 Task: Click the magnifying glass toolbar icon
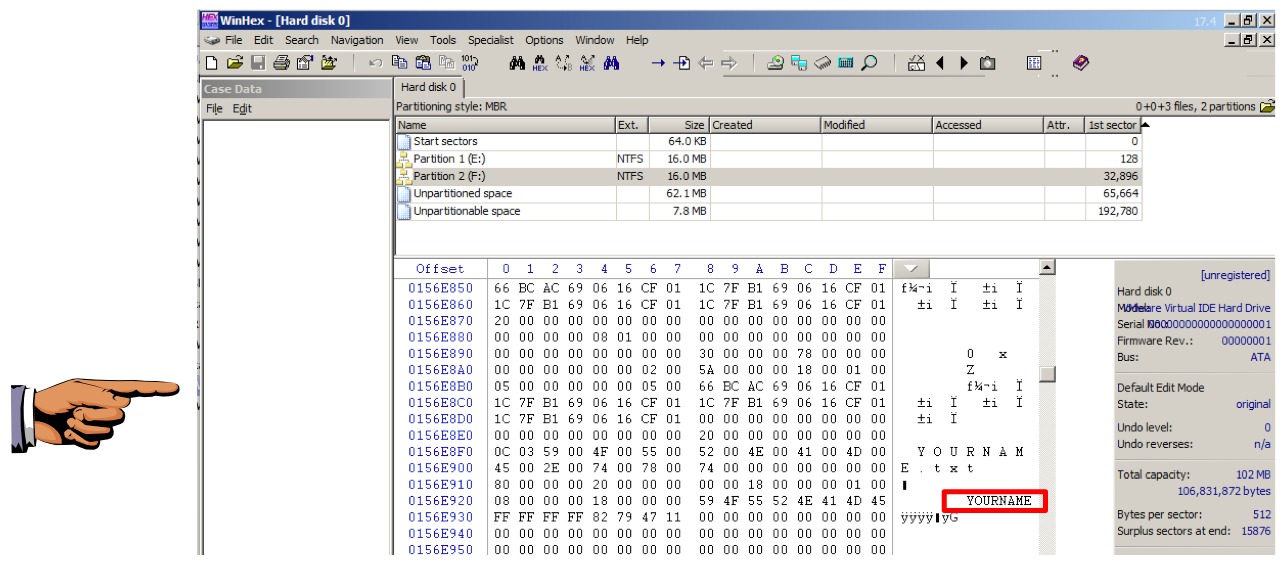point(869,63)
